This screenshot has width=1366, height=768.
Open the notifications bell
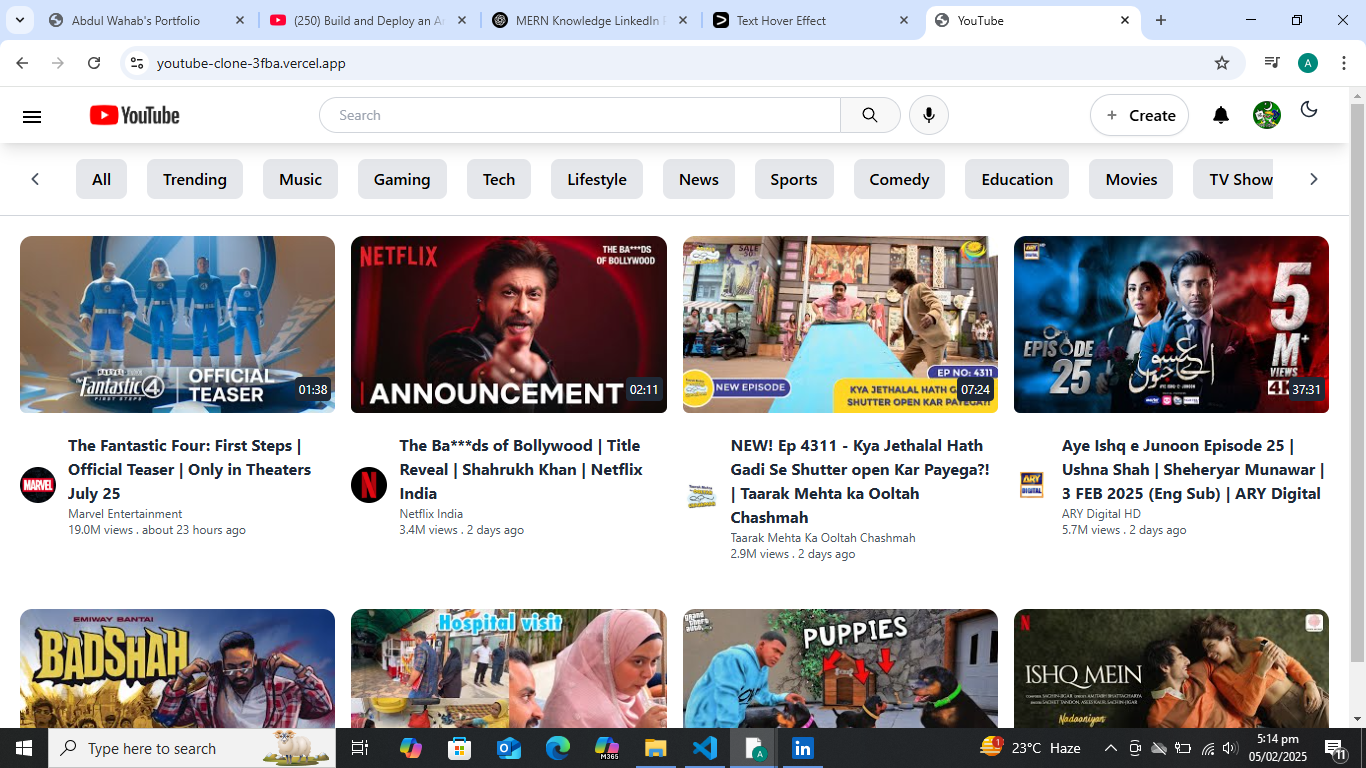tap(1221, 116)
